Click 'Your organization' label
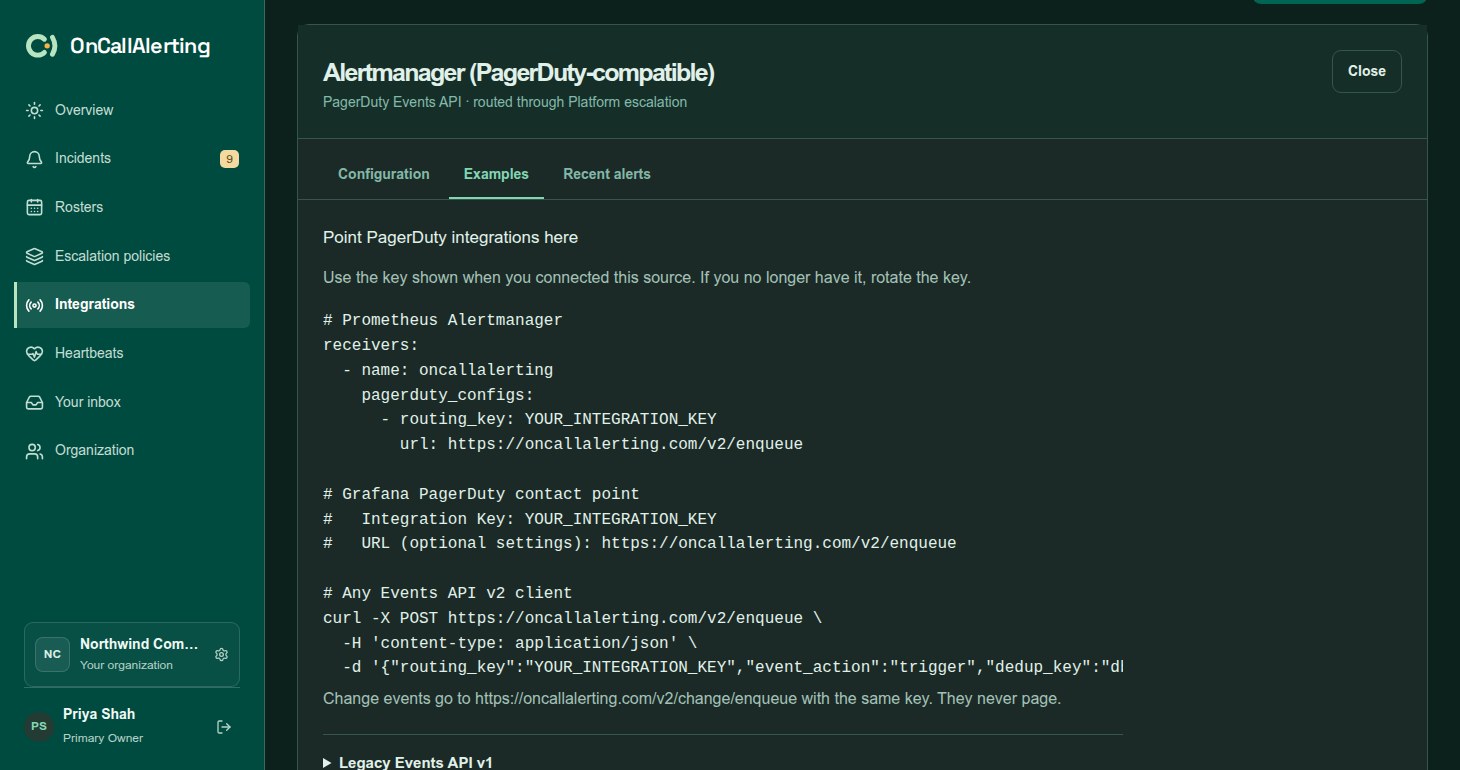The height and width of the screenshot is (770, 1460). click(x=126, y=665)
